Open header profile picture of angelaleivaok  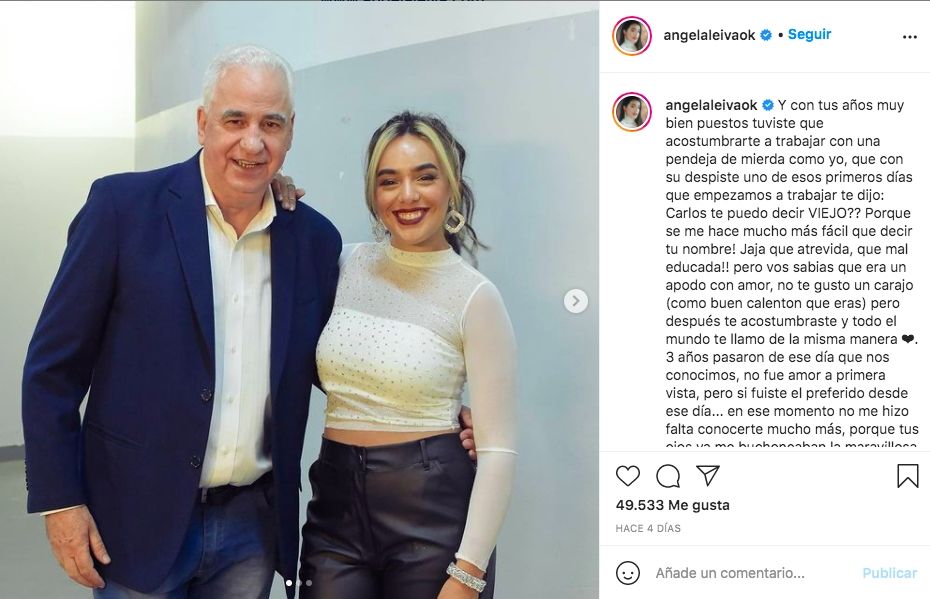point(632,36)
